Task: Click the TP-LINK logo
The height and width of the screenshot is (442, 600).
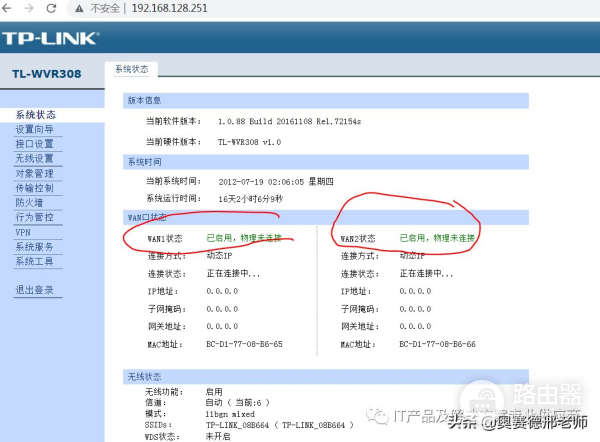Action: [x=51, y=38]
